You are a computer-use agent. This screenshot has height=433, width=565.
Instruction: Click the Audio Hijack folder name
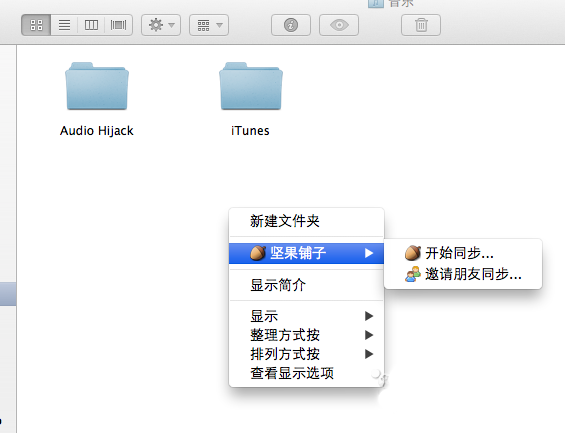(x=97, y=130)
